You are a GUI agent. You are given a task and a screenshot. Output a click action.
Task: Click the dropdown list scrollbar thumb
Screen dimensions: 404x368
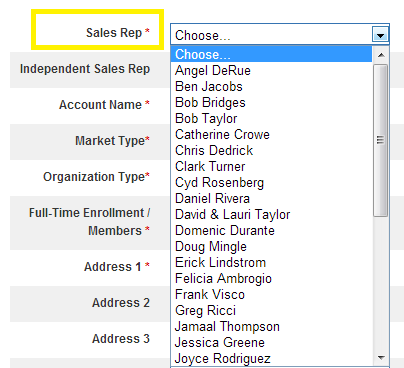(x=380, y=140)
